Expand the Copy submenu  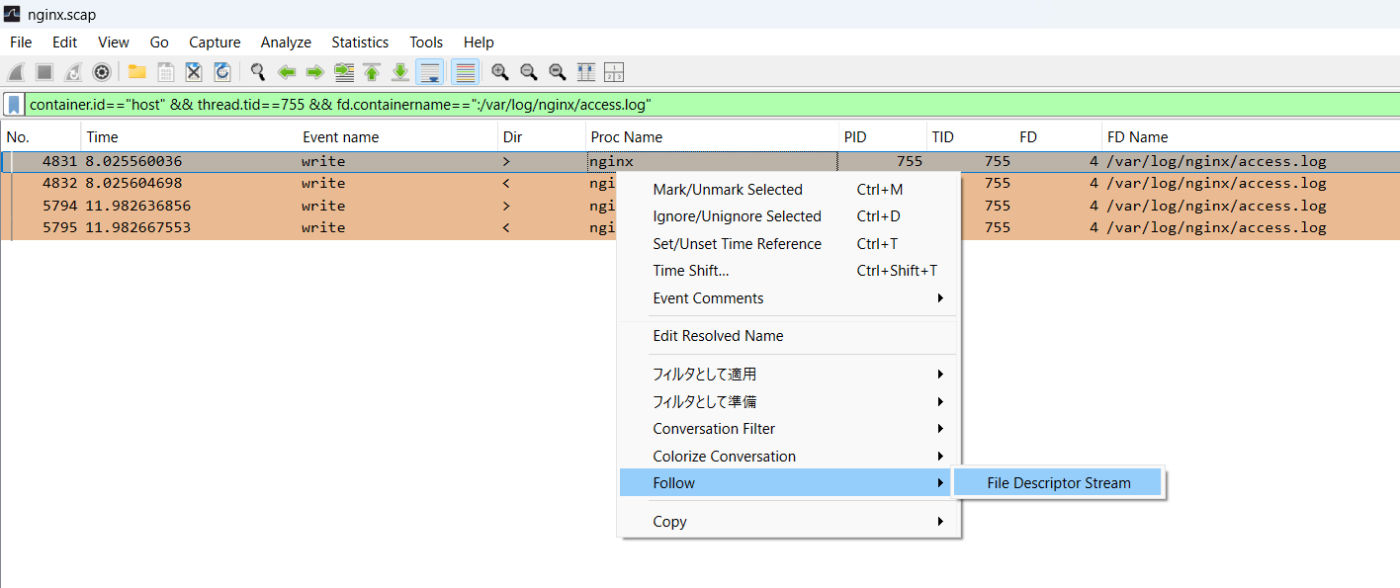click(788, 521)
